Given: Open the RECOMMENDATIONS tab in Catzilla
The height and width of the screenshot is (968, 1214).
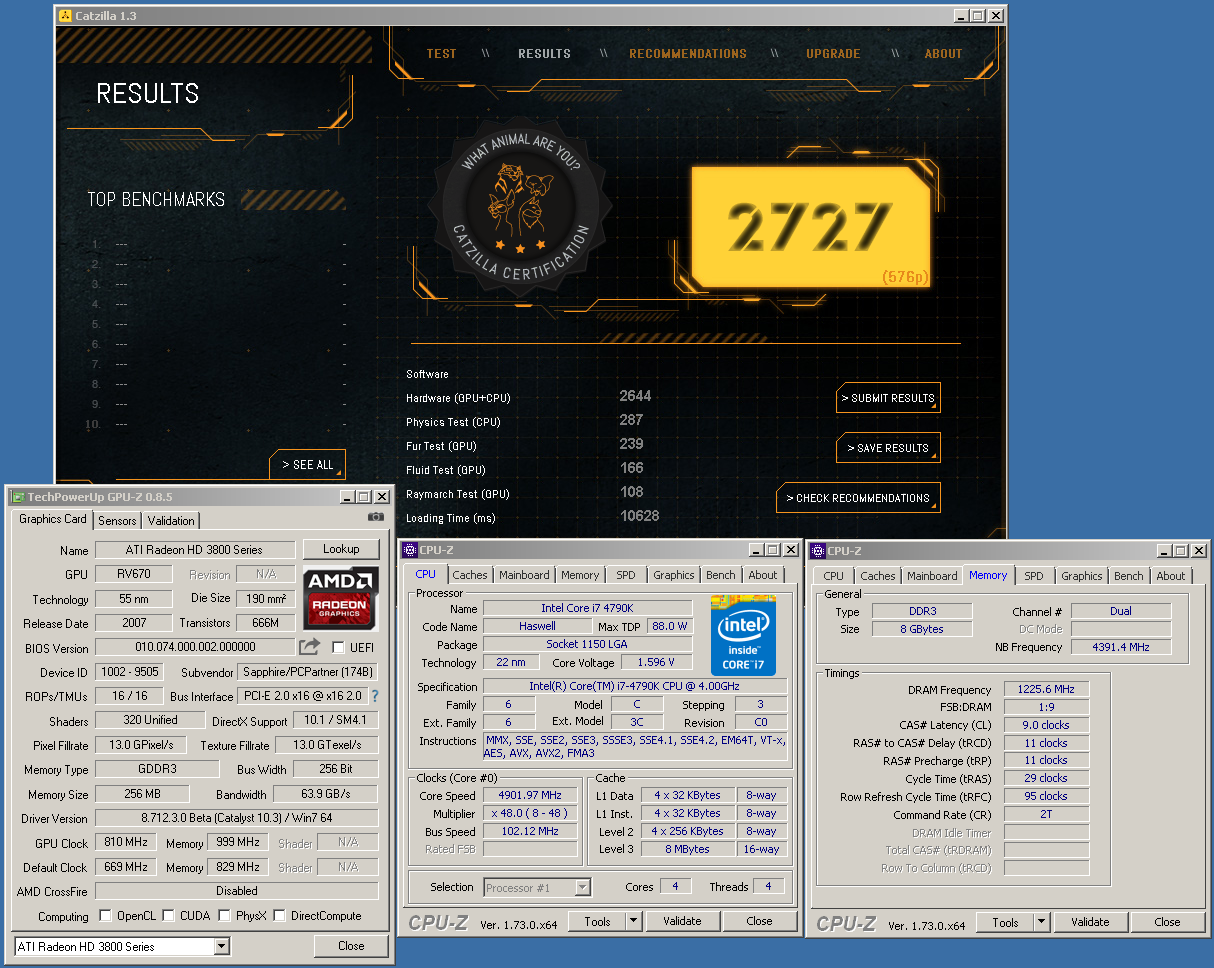Looking at the screenshot, I should click(688, 54).
